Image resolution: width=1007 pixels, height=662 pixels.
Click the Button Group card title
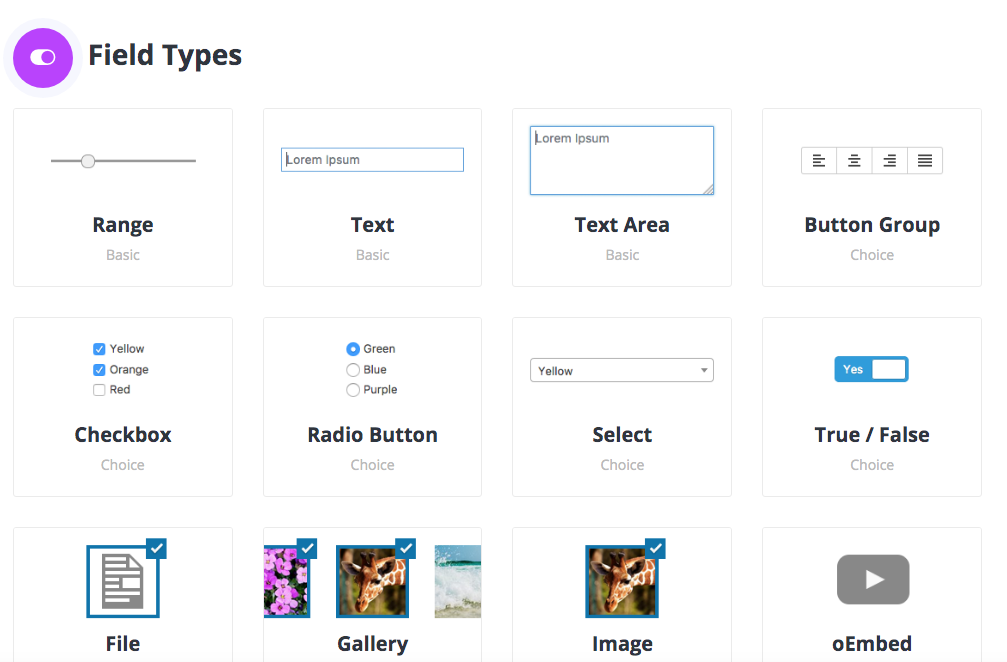pyautogui.click(x=872, y=225)
